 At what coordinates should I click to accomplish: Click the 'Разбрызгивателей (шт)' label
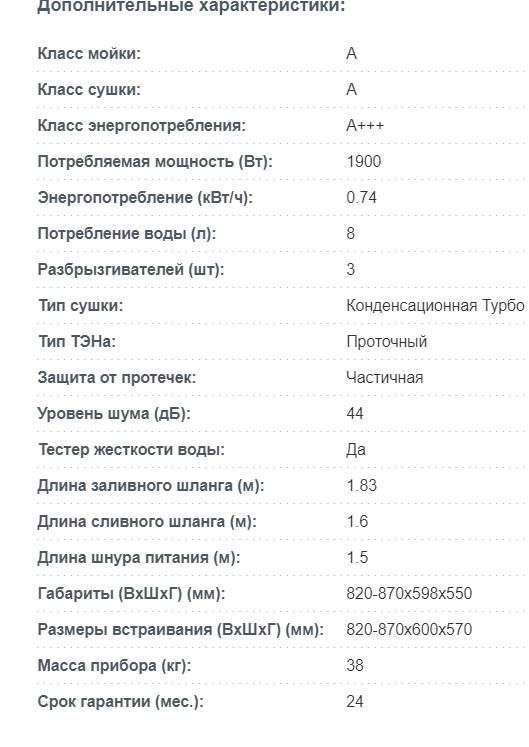tap(131, 270)
